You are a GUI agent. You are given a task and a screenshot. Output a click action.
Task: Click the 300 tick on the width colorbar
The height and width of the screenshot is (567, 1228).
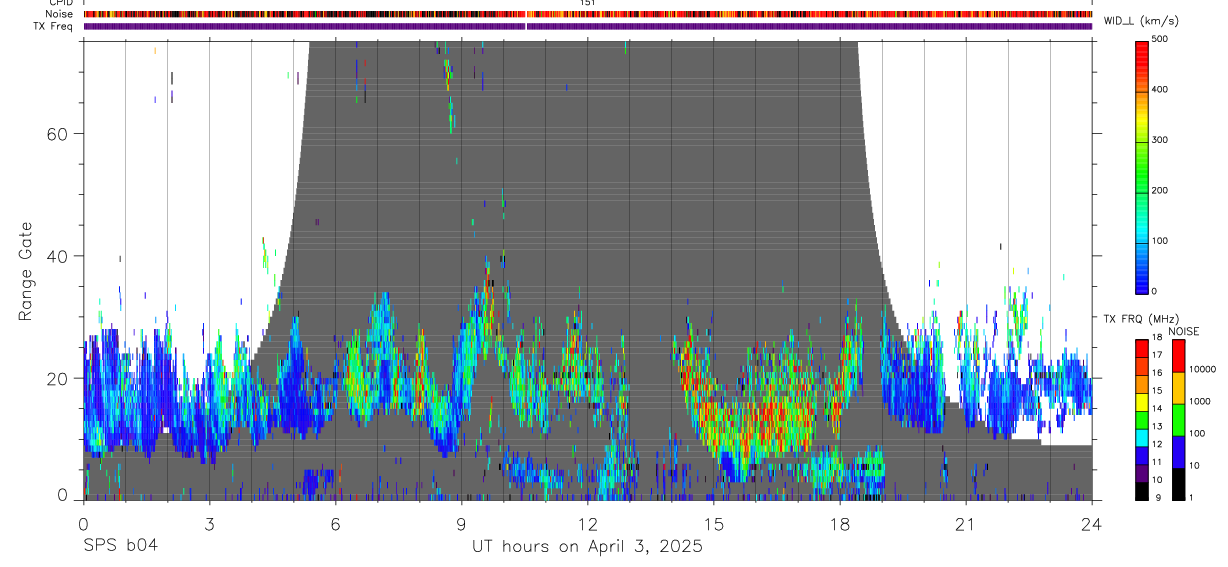1160,140
